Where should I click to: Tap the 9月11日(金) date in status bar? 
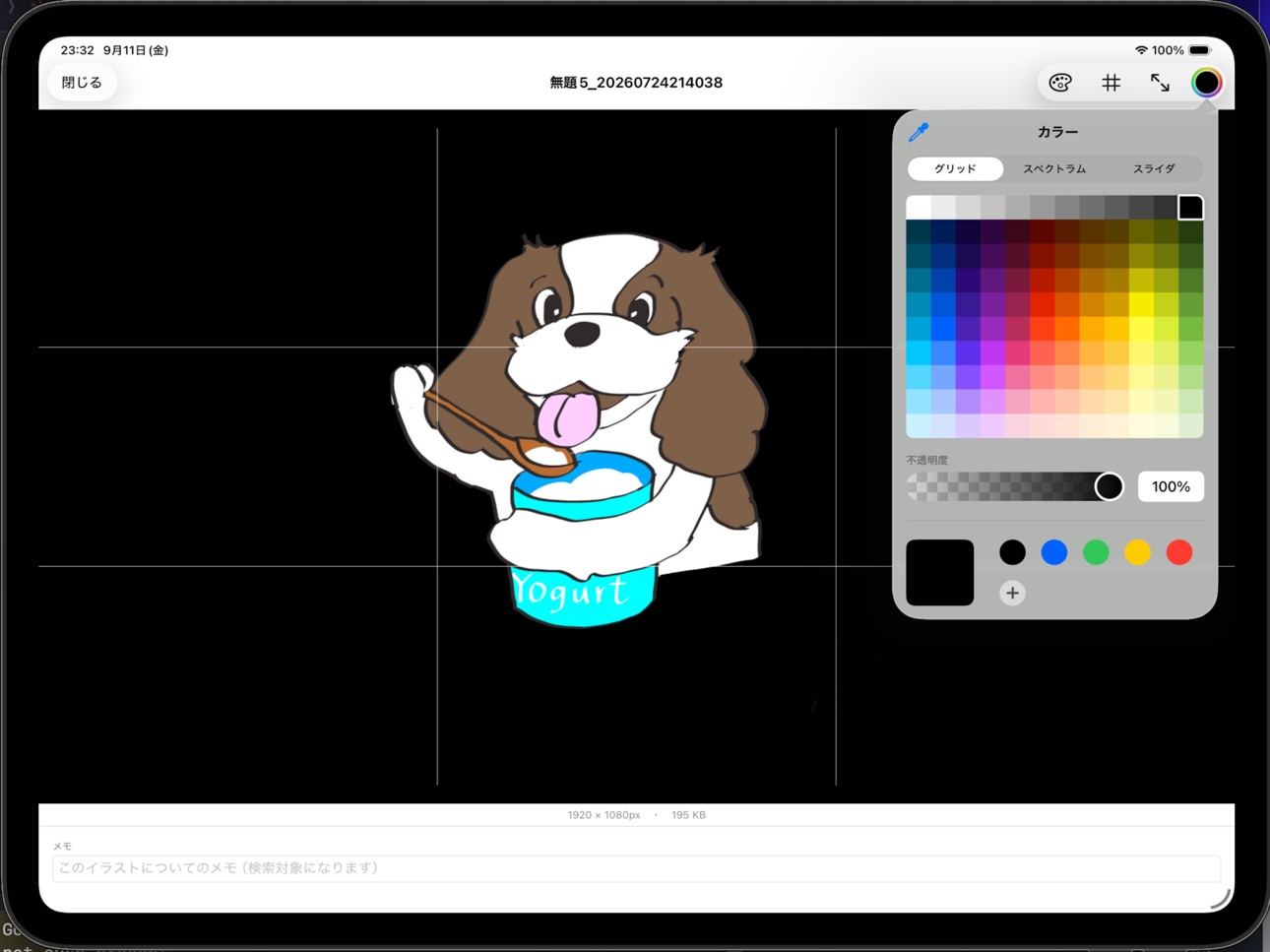[x=136, y=50]
